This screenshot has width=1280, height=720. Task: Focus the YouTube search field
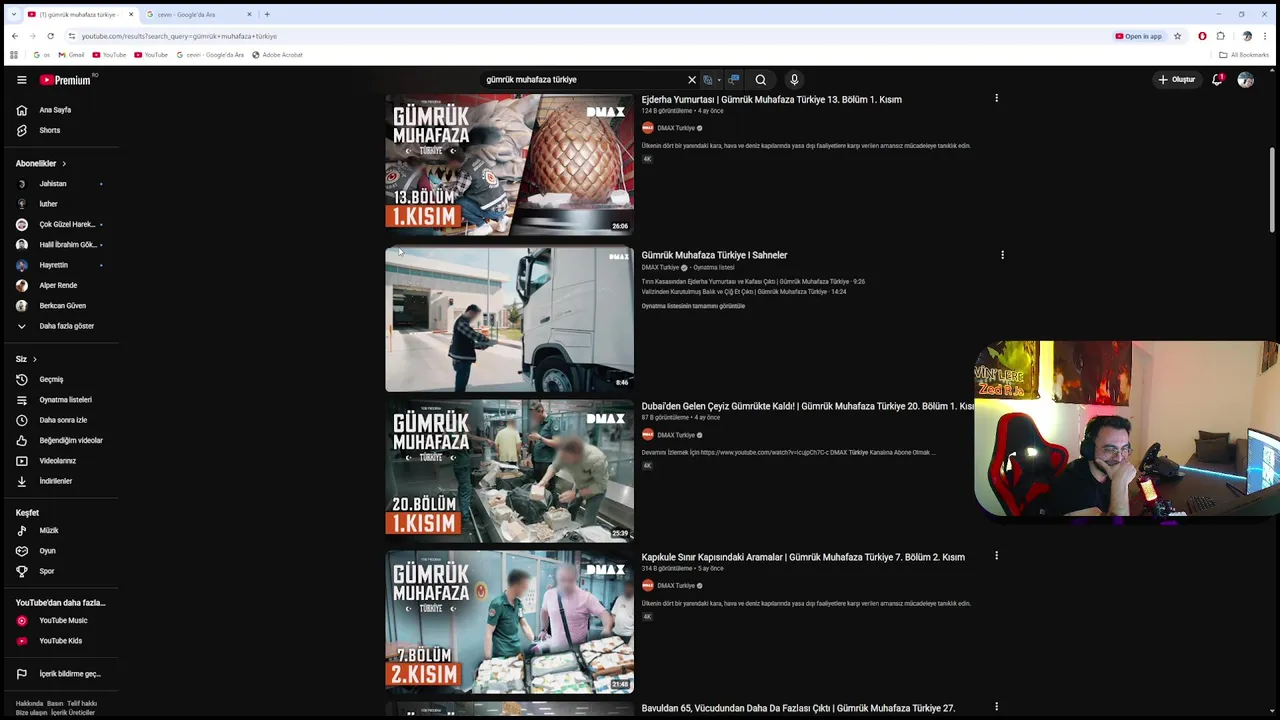coord(580,80)
